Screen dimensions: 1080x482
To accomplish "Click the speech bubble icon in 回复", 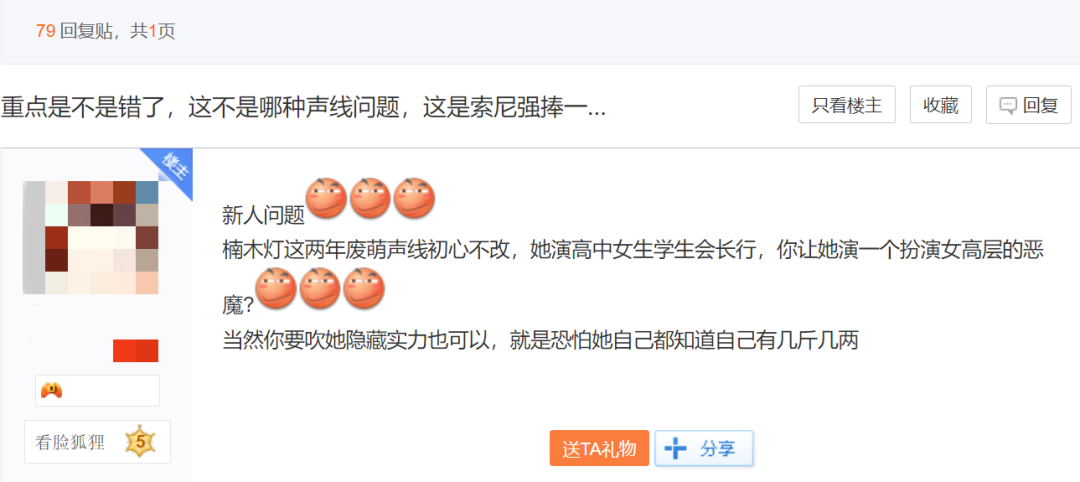I will click(x=1008, y=105).
